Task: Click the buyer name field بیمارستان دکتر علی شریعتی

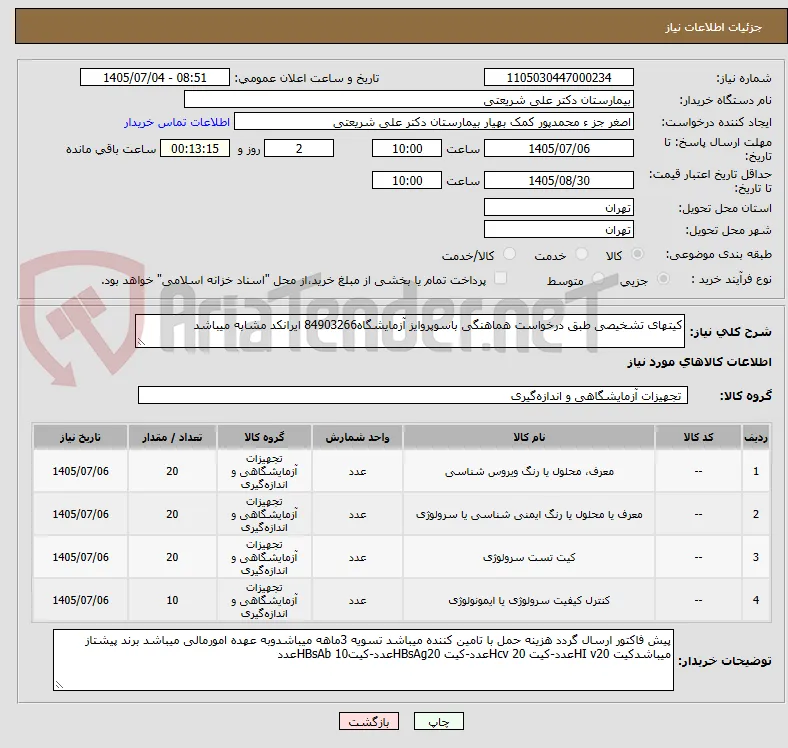Action: coord(409,100)
